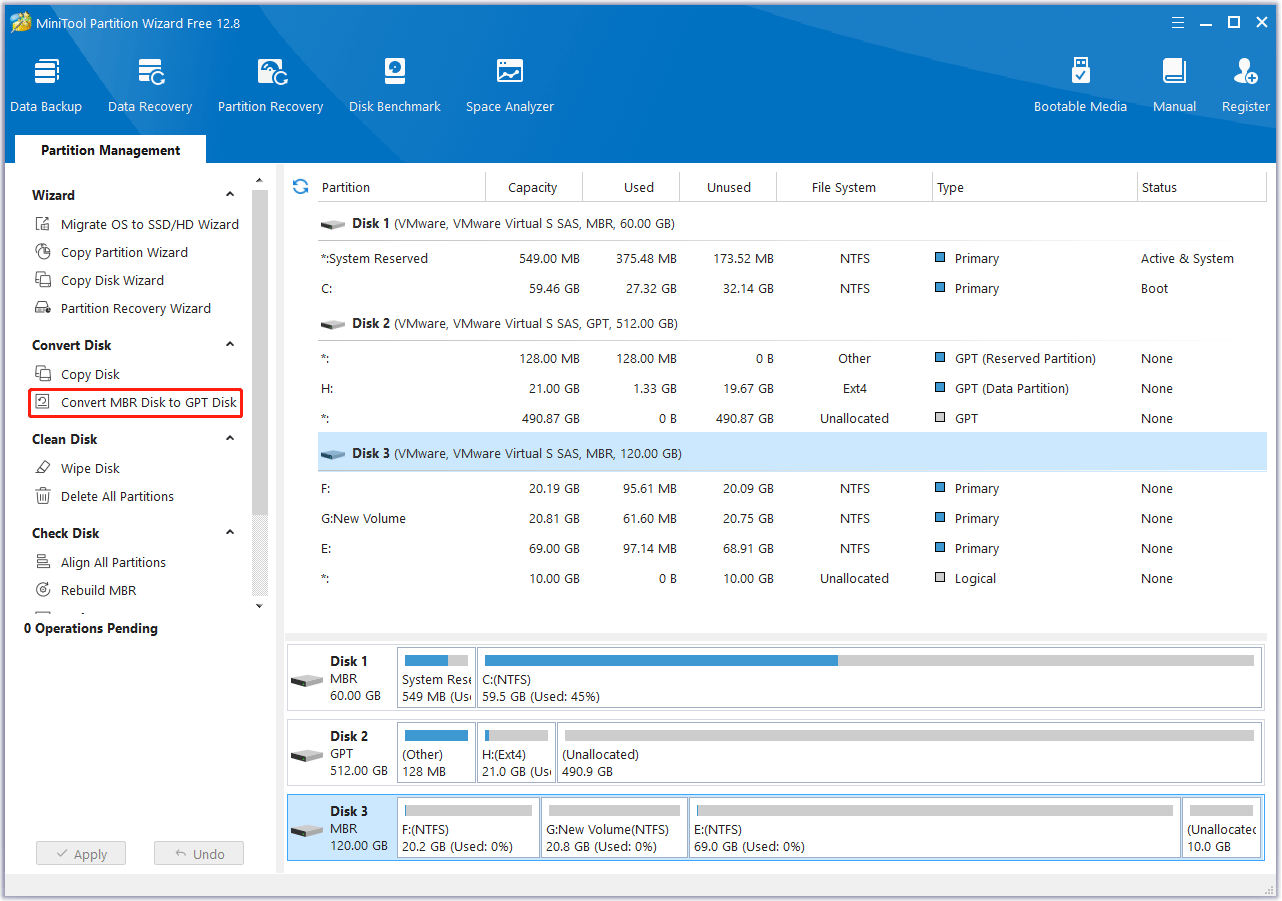This screenshot has width=1282, height=901.
Task: Select the C: partition row
Action: pos(792,288)
